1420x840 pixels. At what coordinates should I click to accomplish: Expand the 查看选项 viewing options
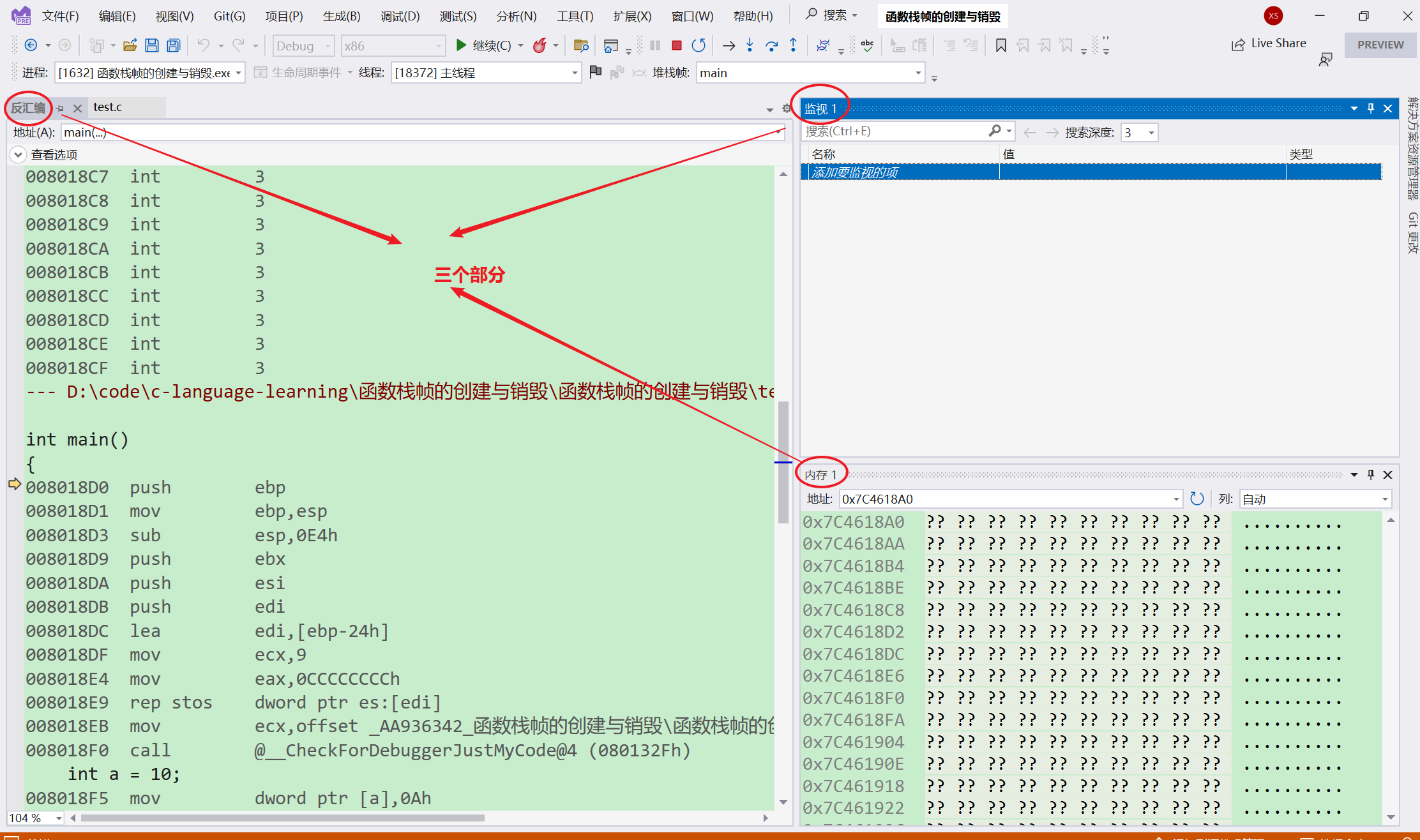[18, 154]
